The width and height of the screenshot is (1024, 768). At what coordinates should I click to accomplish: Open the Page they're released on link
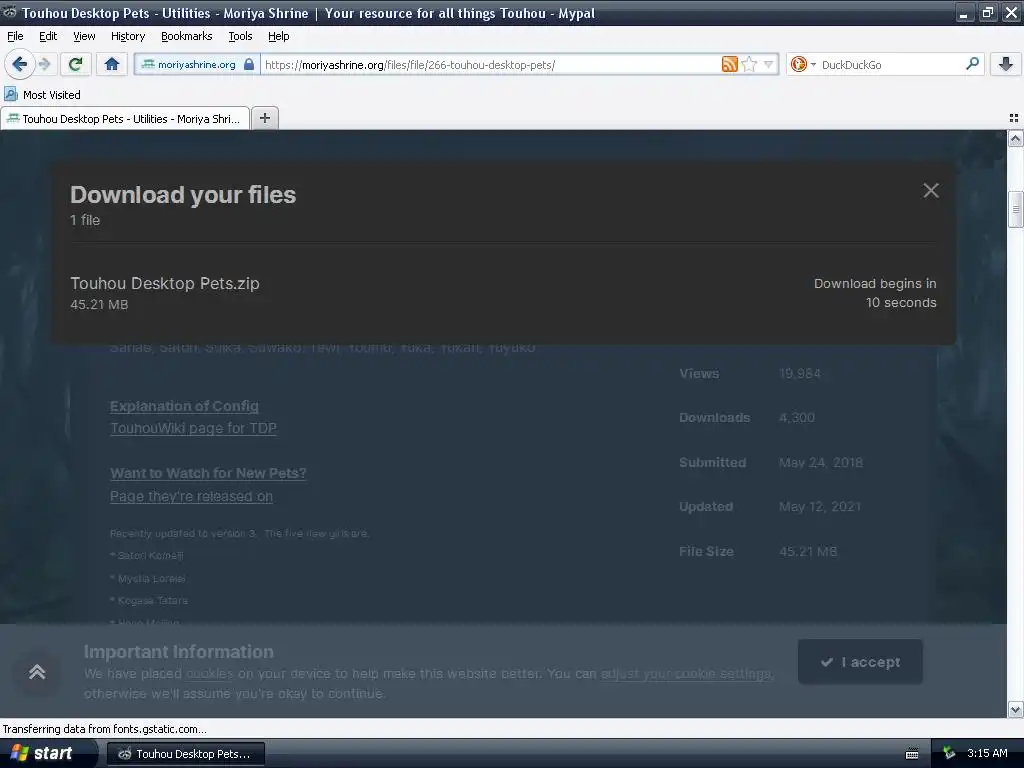191,496
